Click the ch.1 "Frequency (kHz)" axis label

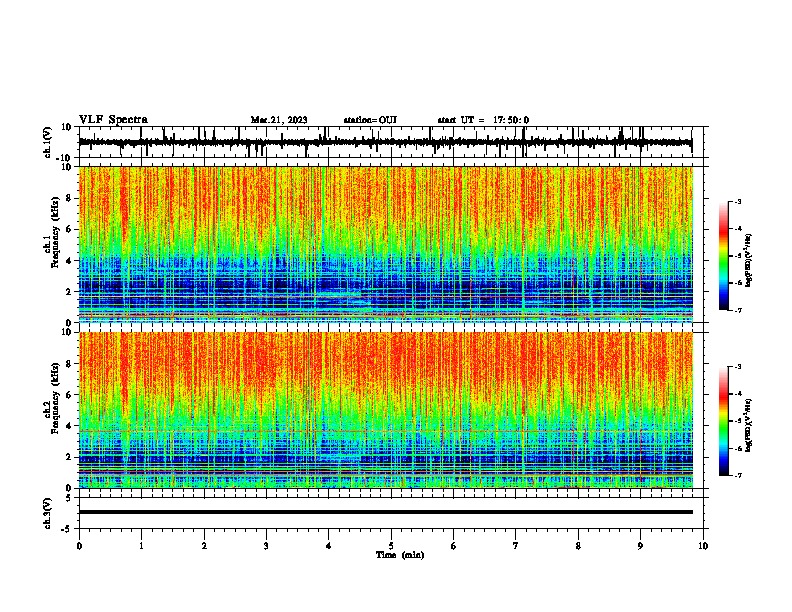(55, 232)
